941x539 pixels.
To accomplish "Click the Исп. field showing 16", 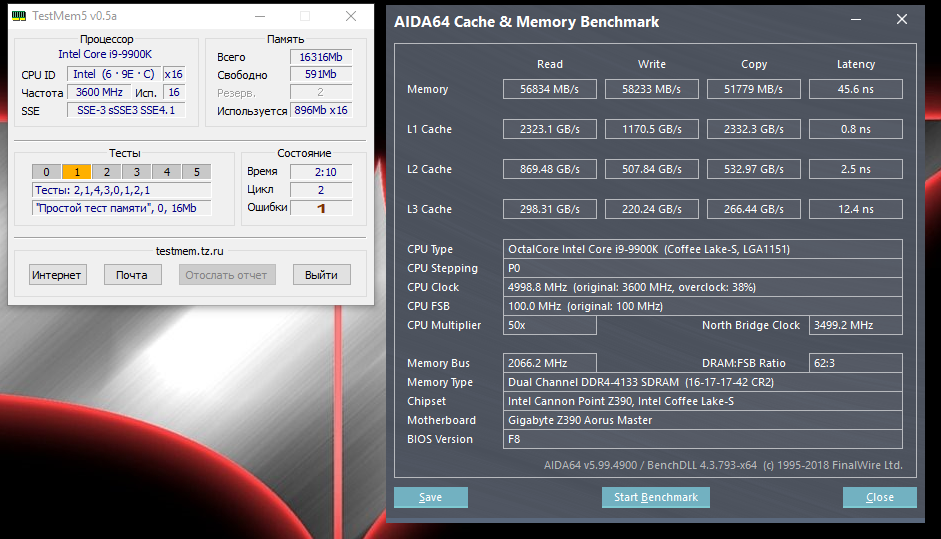I will (173, 92).
